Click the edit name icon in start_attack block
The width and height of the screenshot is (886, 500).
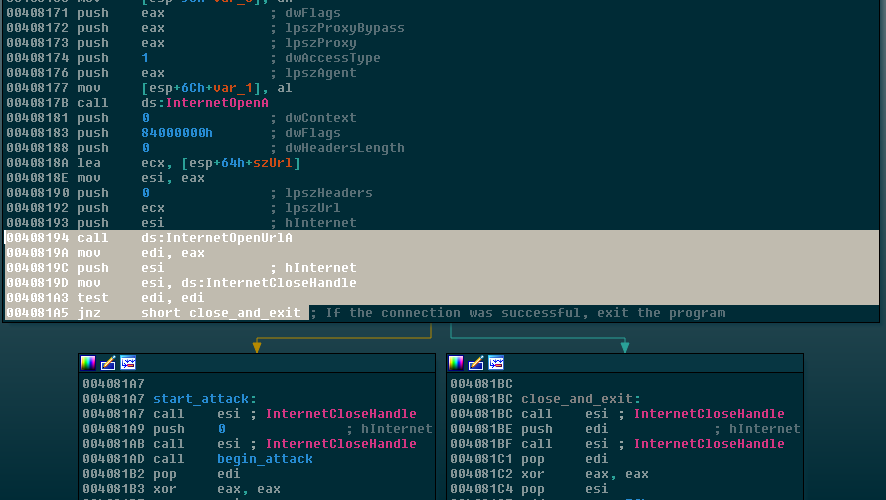(x=108, y=363)
